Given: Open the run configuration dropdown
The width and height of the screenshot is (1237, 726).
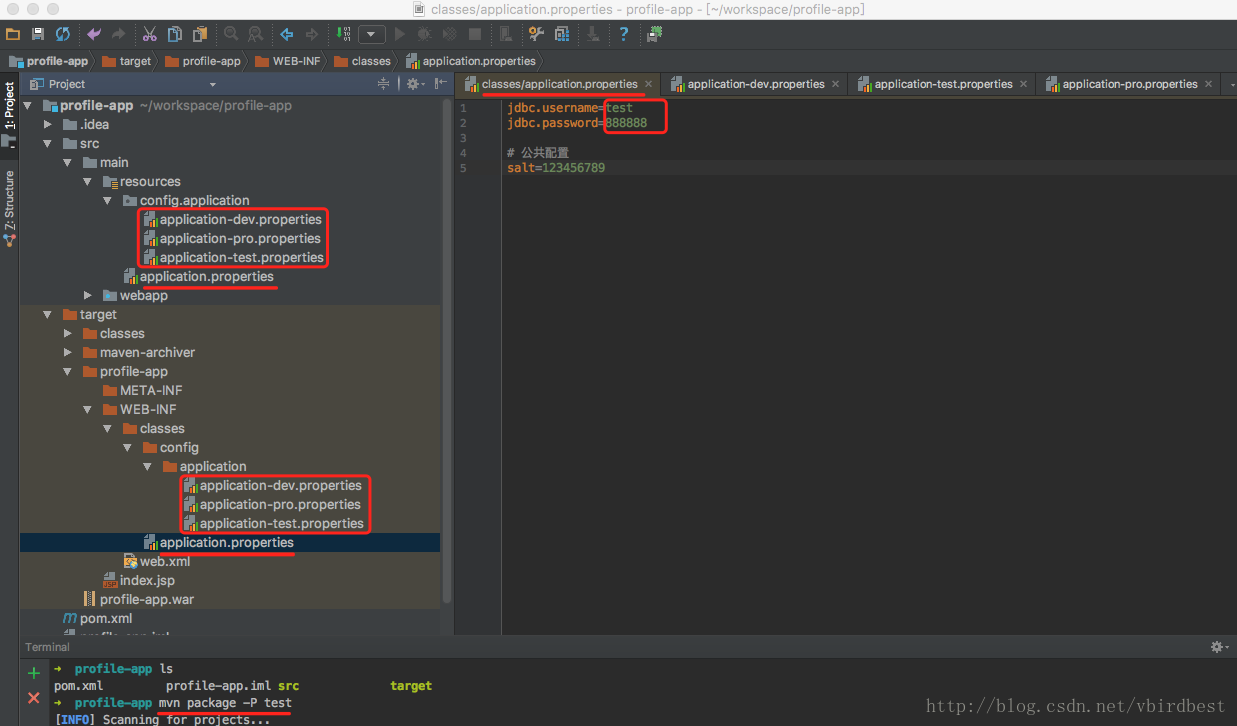Looking at the screenshot, I should coord(372,34).
